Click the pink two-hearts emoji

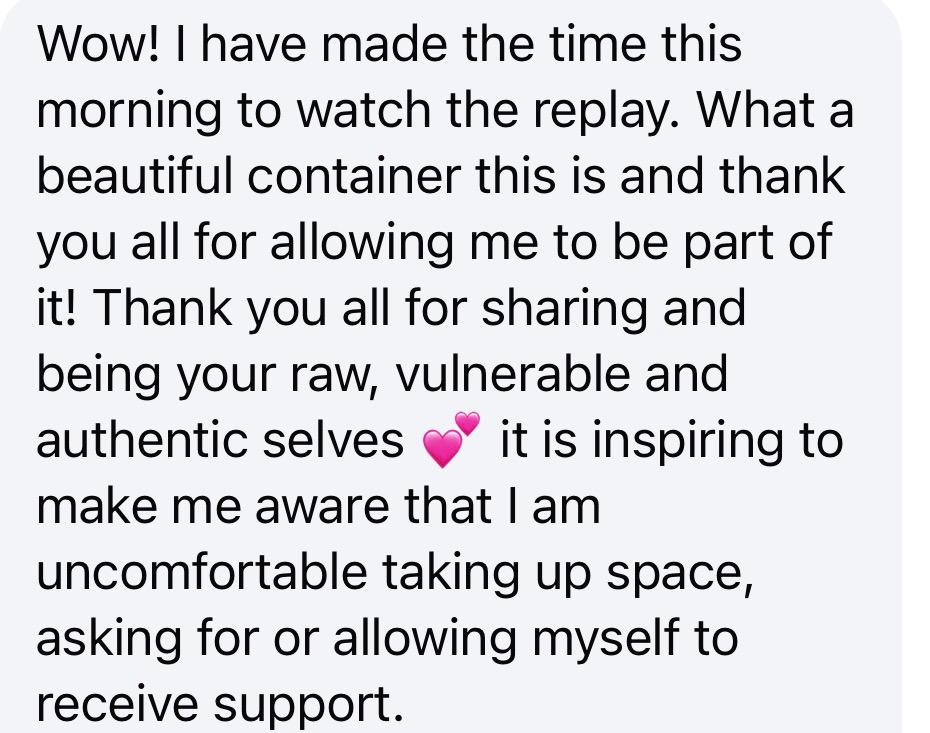(451, 439)
